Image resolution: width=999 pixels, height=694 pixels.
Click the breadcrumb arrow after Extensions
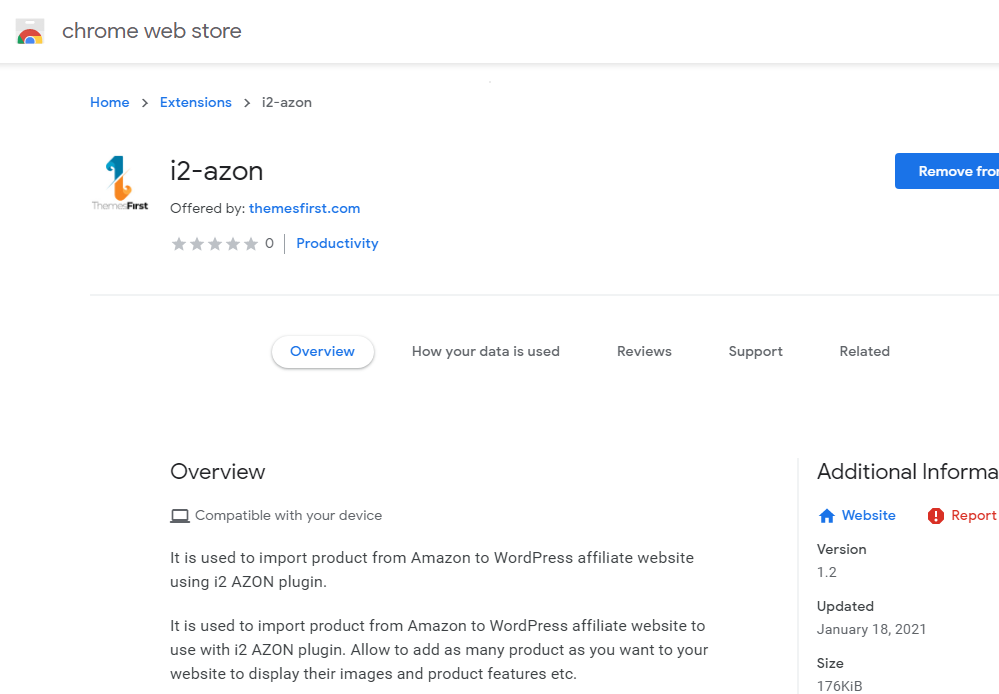[x=247, y=103]
